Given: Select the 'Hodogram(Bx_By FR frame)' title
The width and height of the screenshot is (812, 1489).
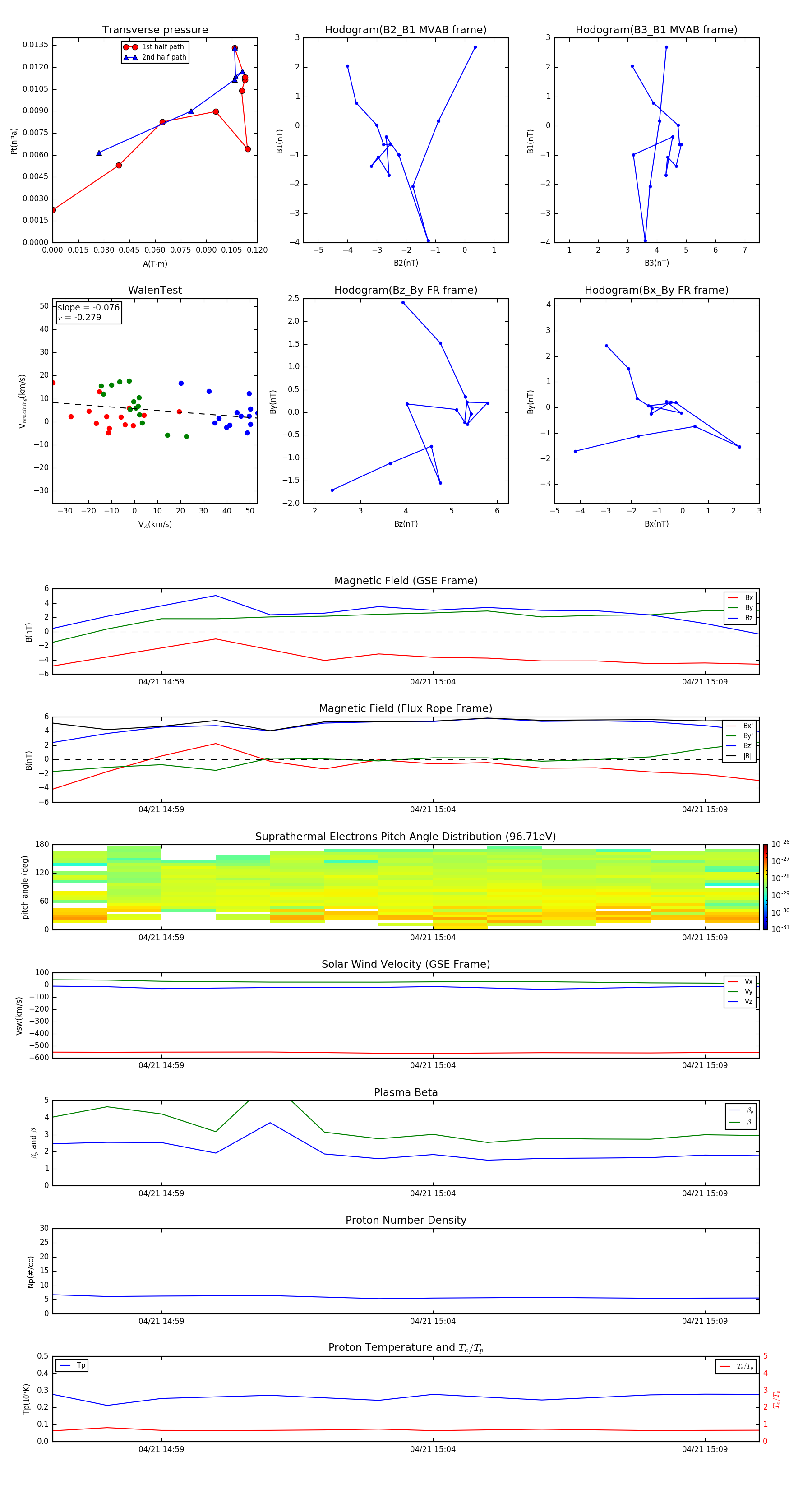Looking at the screenshot, I should point(656,290).
